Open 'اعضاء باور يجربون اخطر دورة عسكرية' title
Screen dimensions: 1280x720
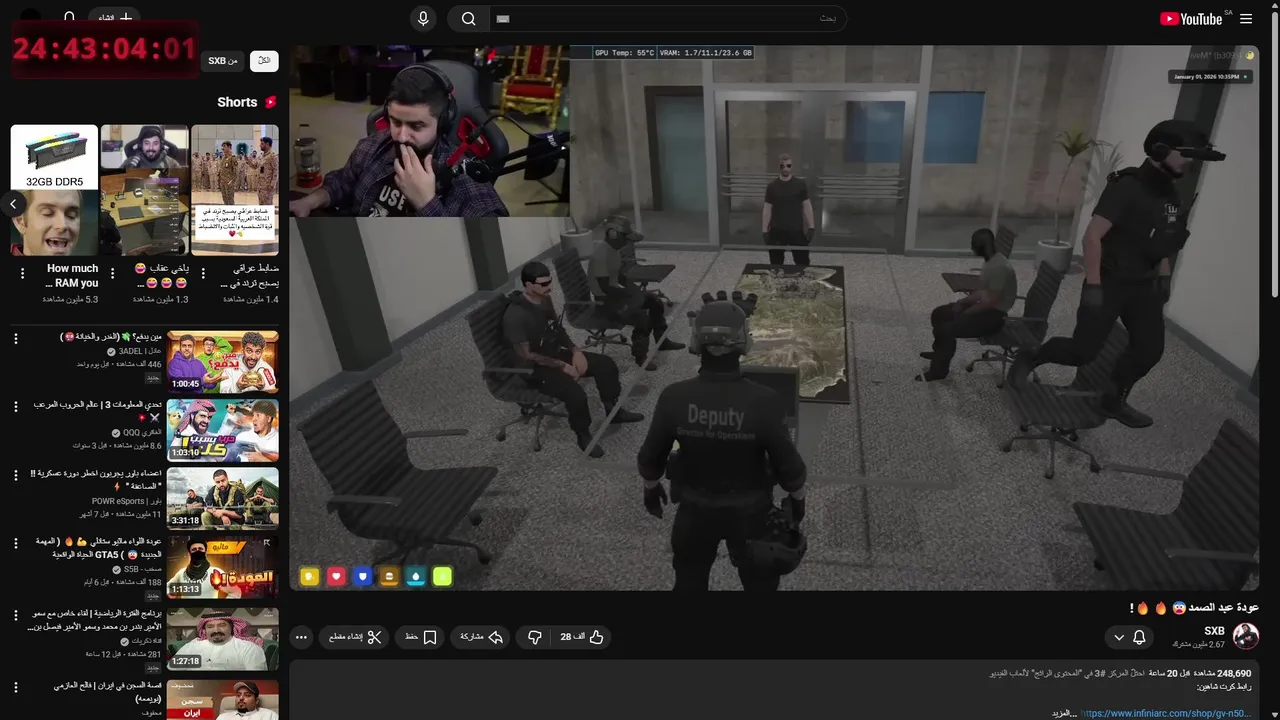[96, 479]
